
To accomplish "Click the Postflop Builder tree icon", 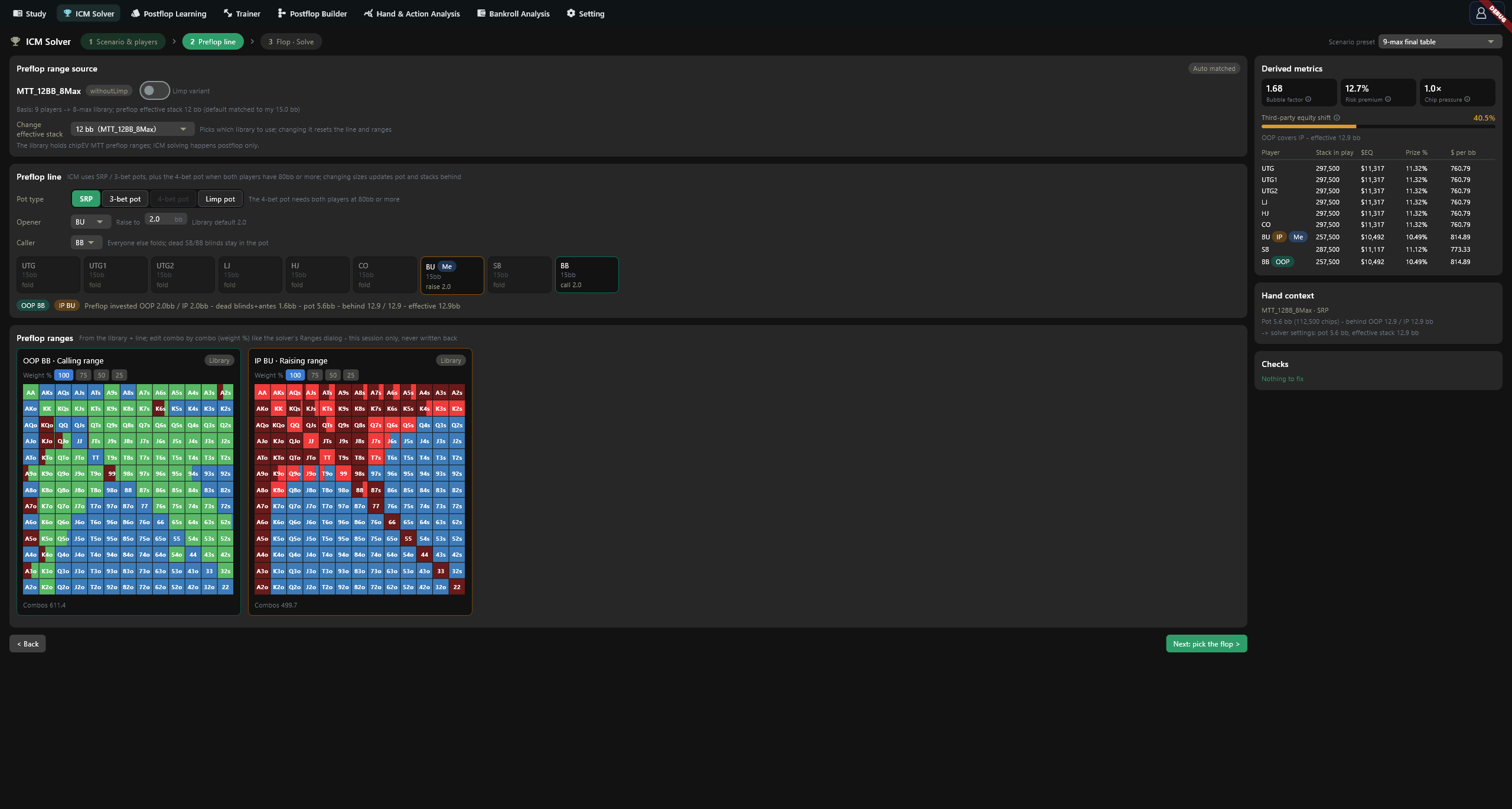I will pyautogui.click(x=282, y=14).
